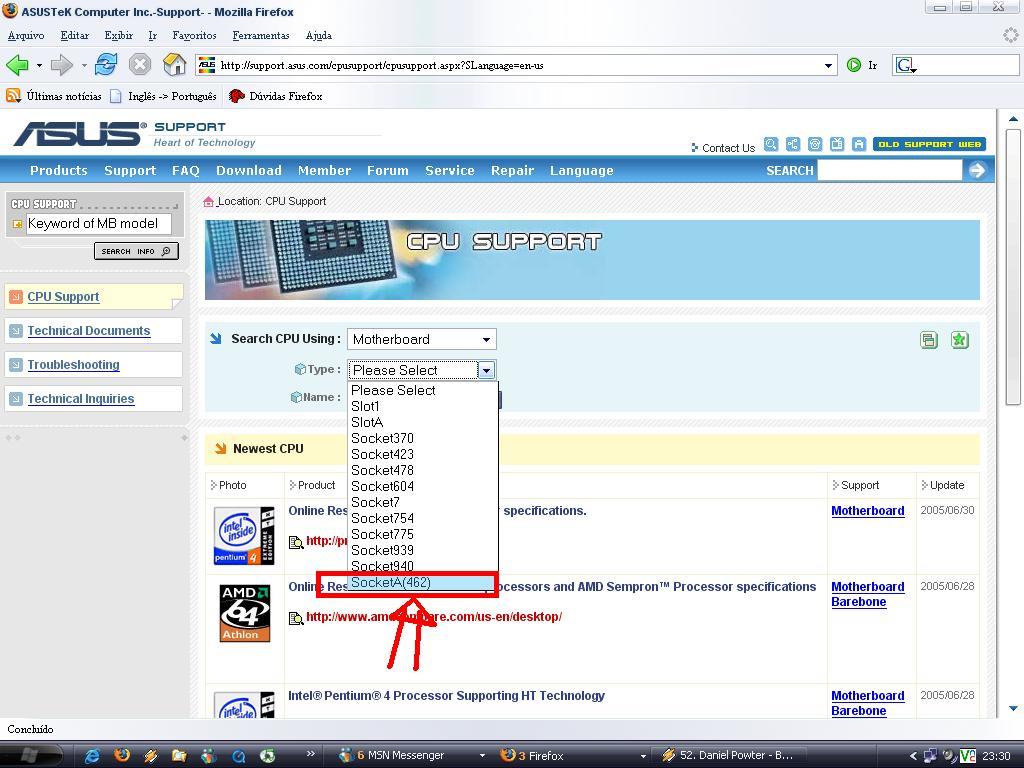Click the page scrollbar down arrow

pos(1012,709)
